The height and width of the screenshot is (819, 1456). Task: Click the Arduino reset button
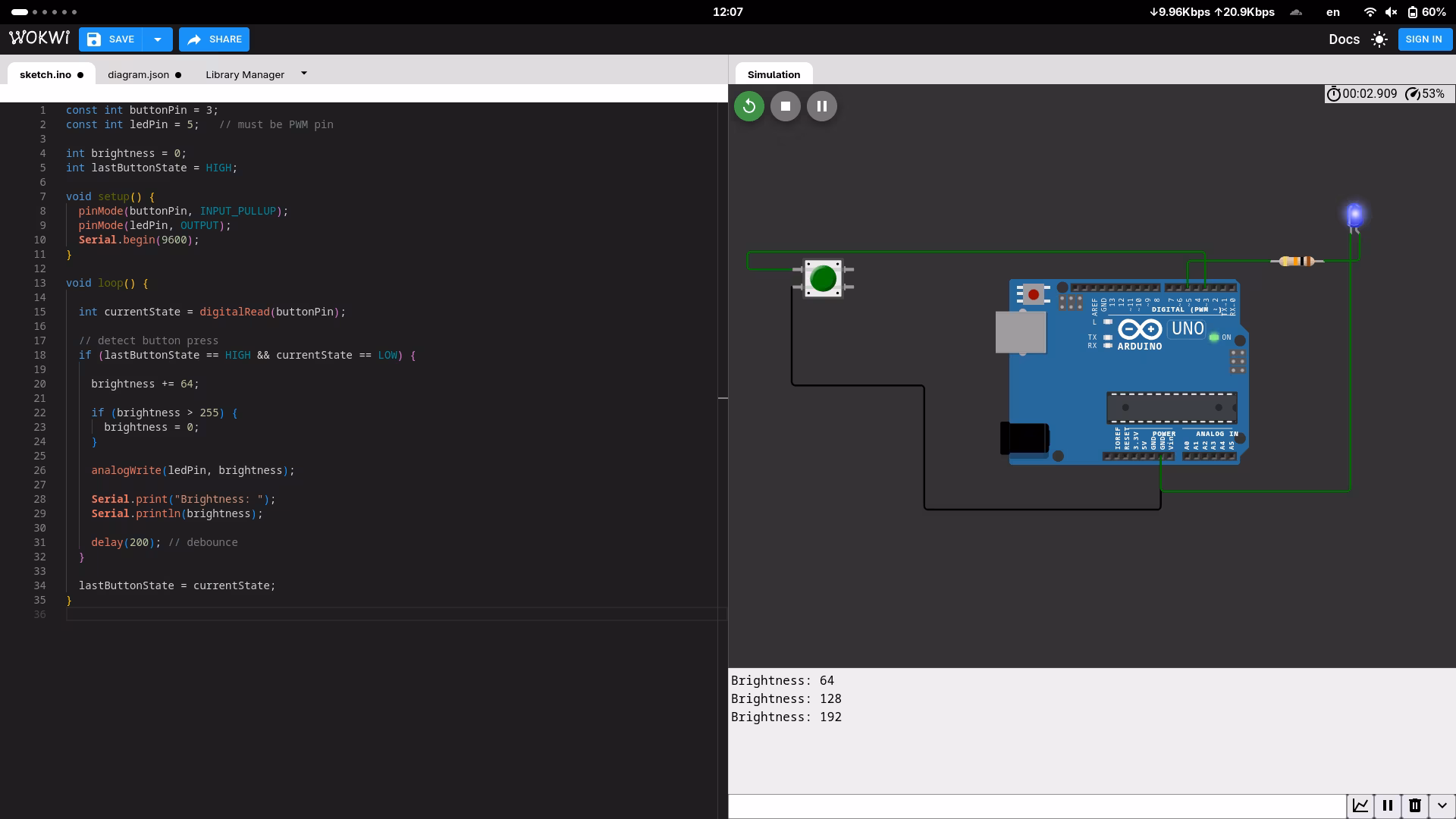1033,294
